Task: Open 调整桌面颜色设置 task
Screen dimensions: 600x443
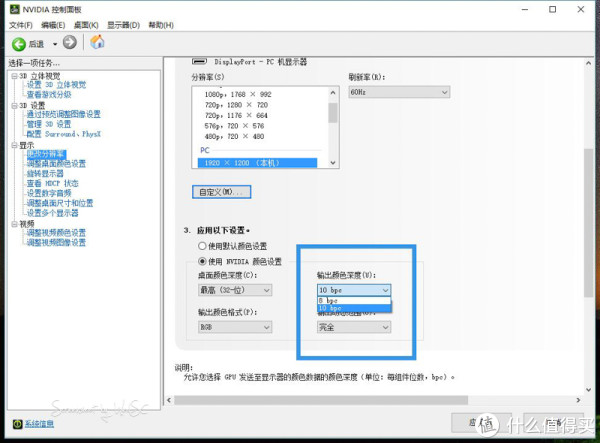Action: click(x=56, y=164)
